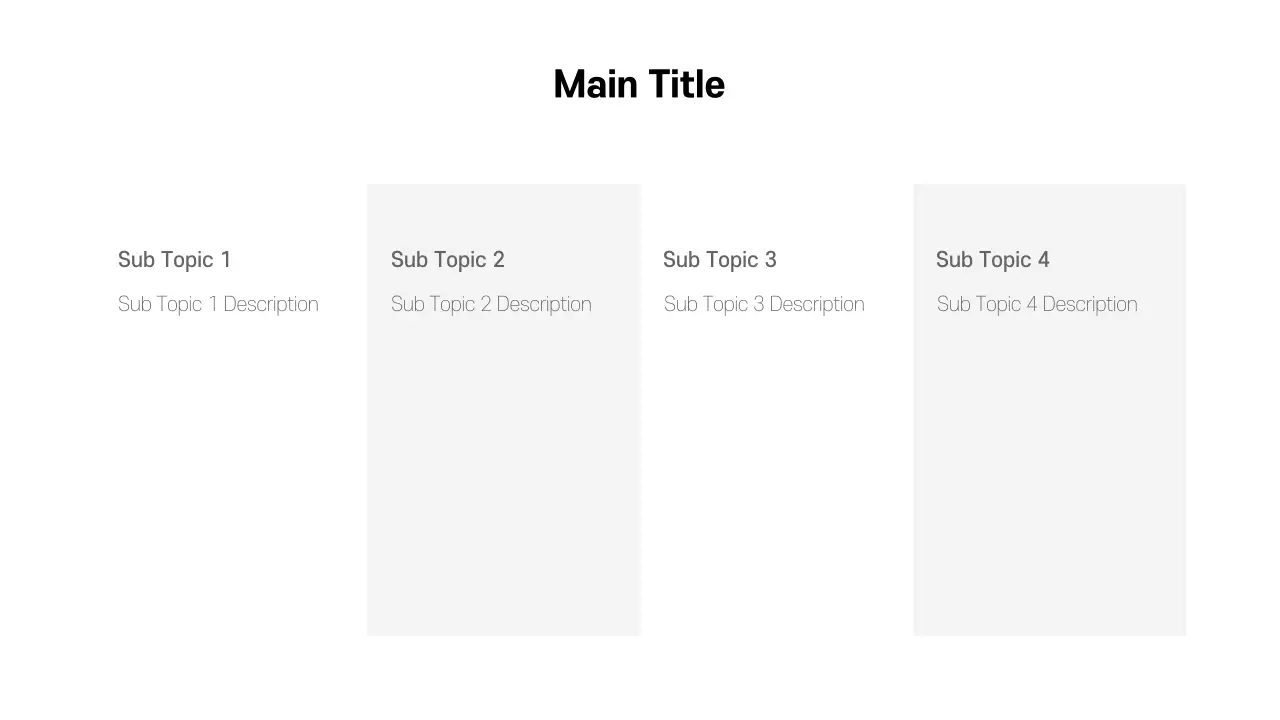Click the word "Sub" in Sub Topic 4 heading

coord(954,260)
